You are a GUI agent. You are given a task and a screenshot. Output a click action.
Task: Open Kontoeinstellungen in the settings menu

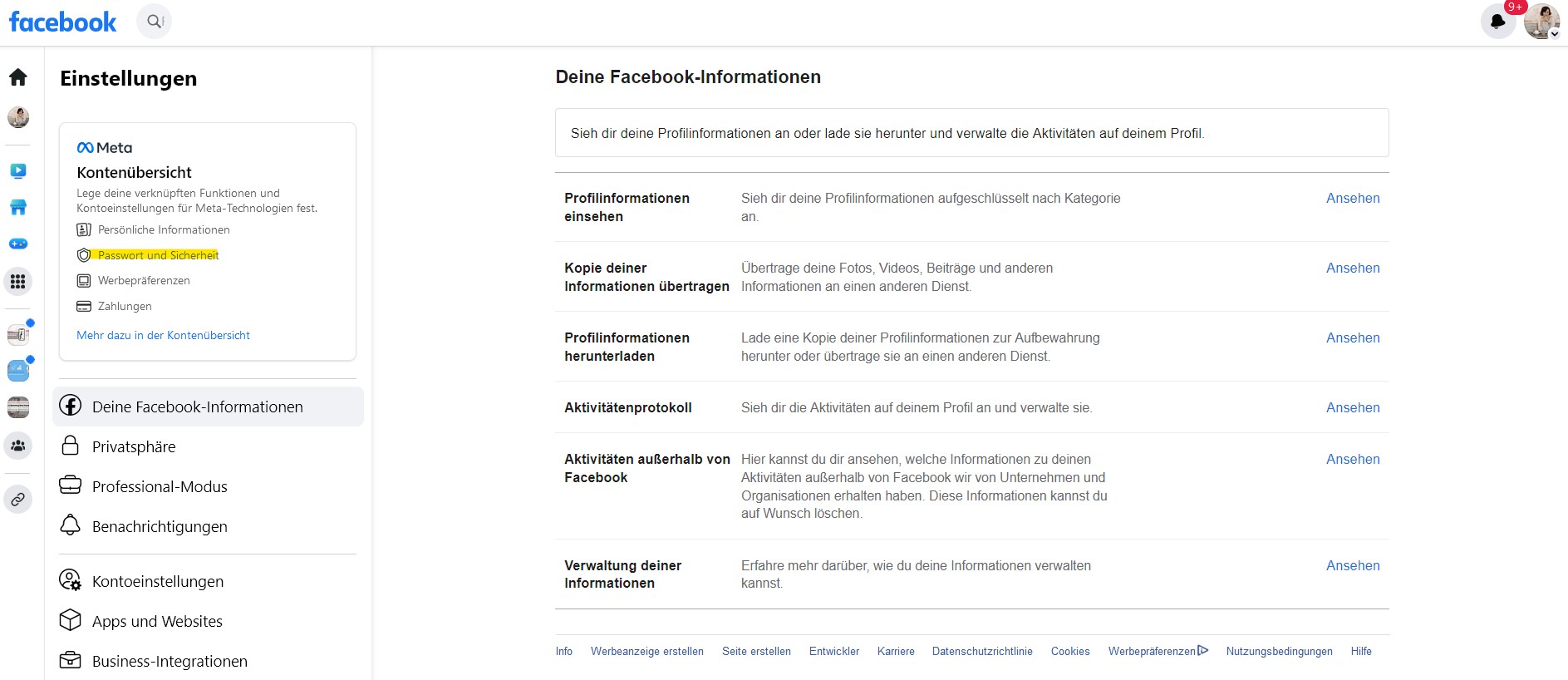157,581
